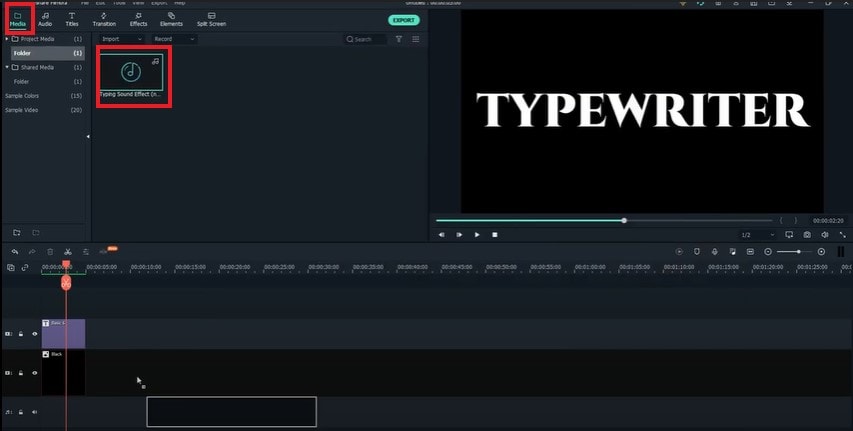The width and height of the screenshot is (853, 431).
Task: Click the EXPORT button
Action: pos(403,19)
